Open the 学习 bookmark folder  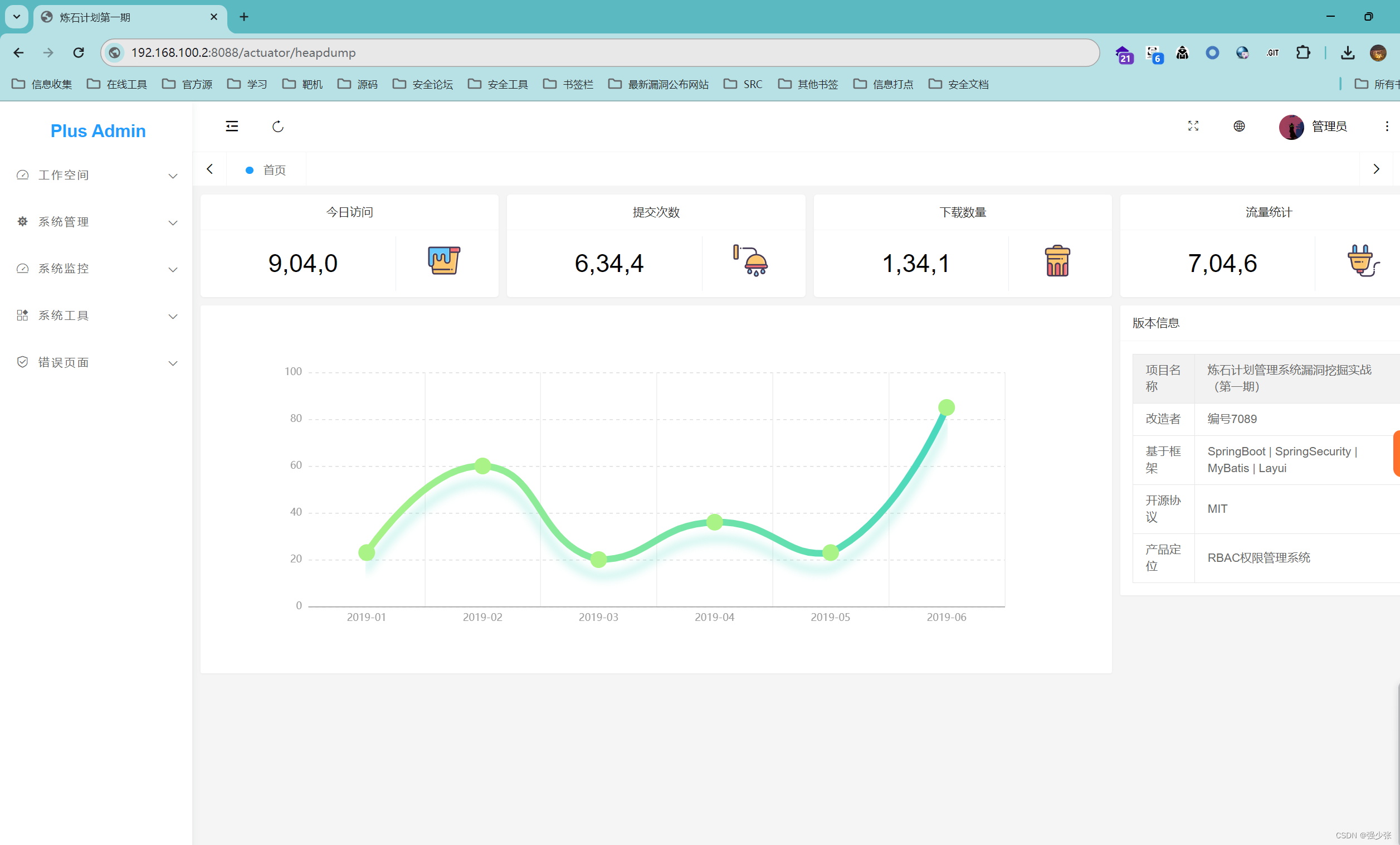pos(247,84)
